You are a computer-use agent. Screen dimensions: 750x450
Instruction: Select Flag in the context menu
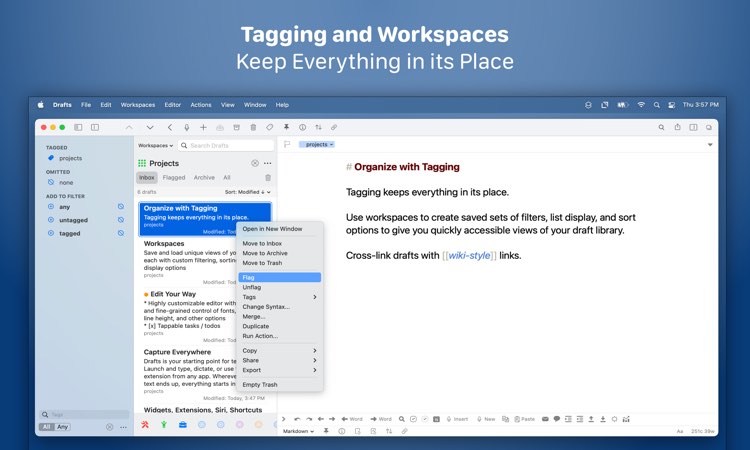pyautogui.click(x=279, y=277)
